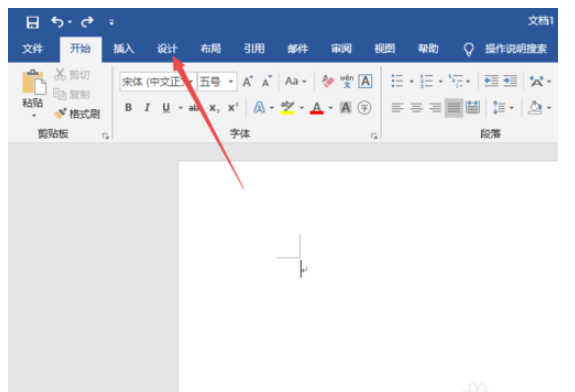Toggle justify alignment
Screen dimensions: 575x392
[x=454, y=108]
